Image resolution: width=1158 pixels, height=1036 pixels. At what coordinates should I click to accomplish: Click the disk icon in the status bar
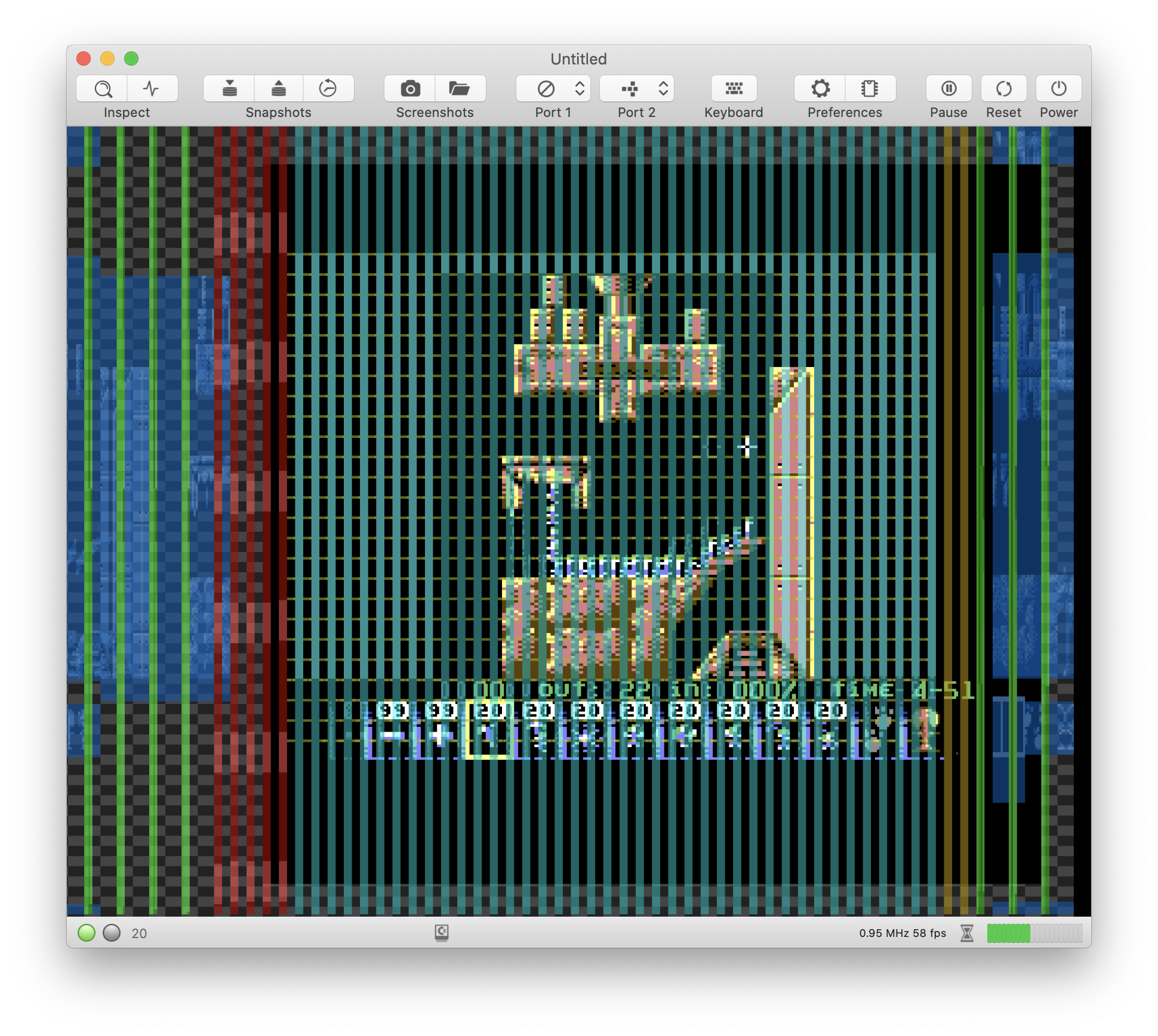tap(442, 933)
